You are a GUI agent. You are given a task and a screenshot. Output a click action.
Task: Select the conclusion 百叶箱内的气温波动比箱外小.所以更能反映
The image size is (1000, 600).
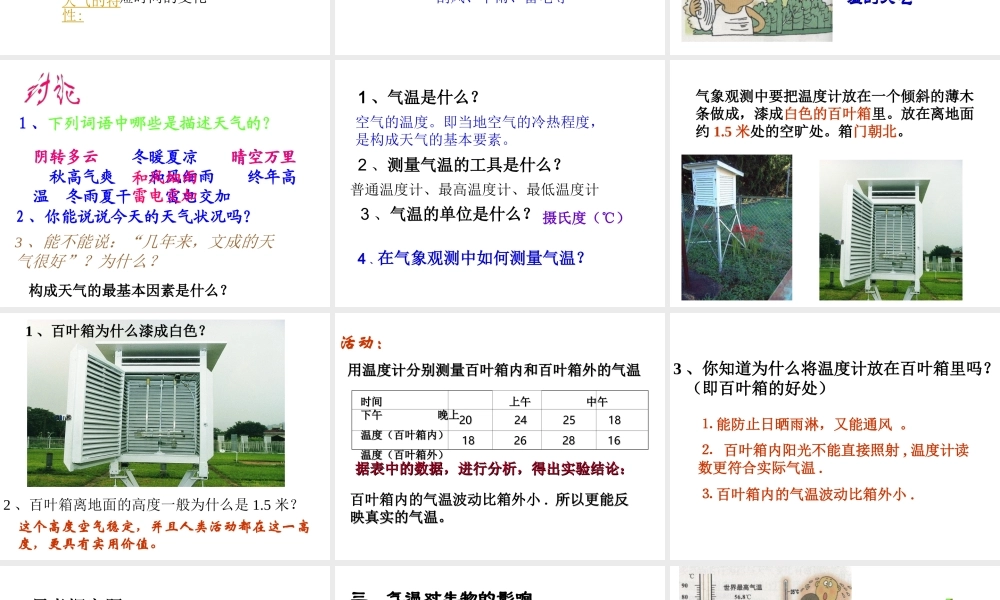tap(489, 508)
